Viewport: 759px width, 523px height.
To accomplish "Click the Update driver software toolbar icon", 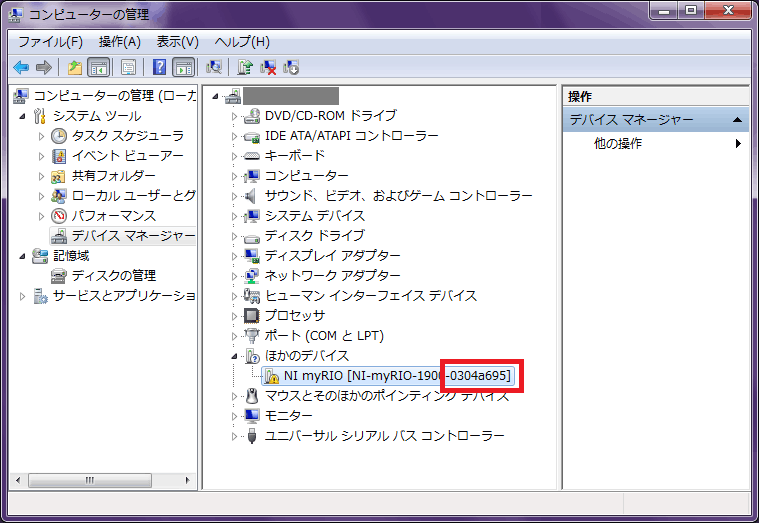I will tap(244, 68).
